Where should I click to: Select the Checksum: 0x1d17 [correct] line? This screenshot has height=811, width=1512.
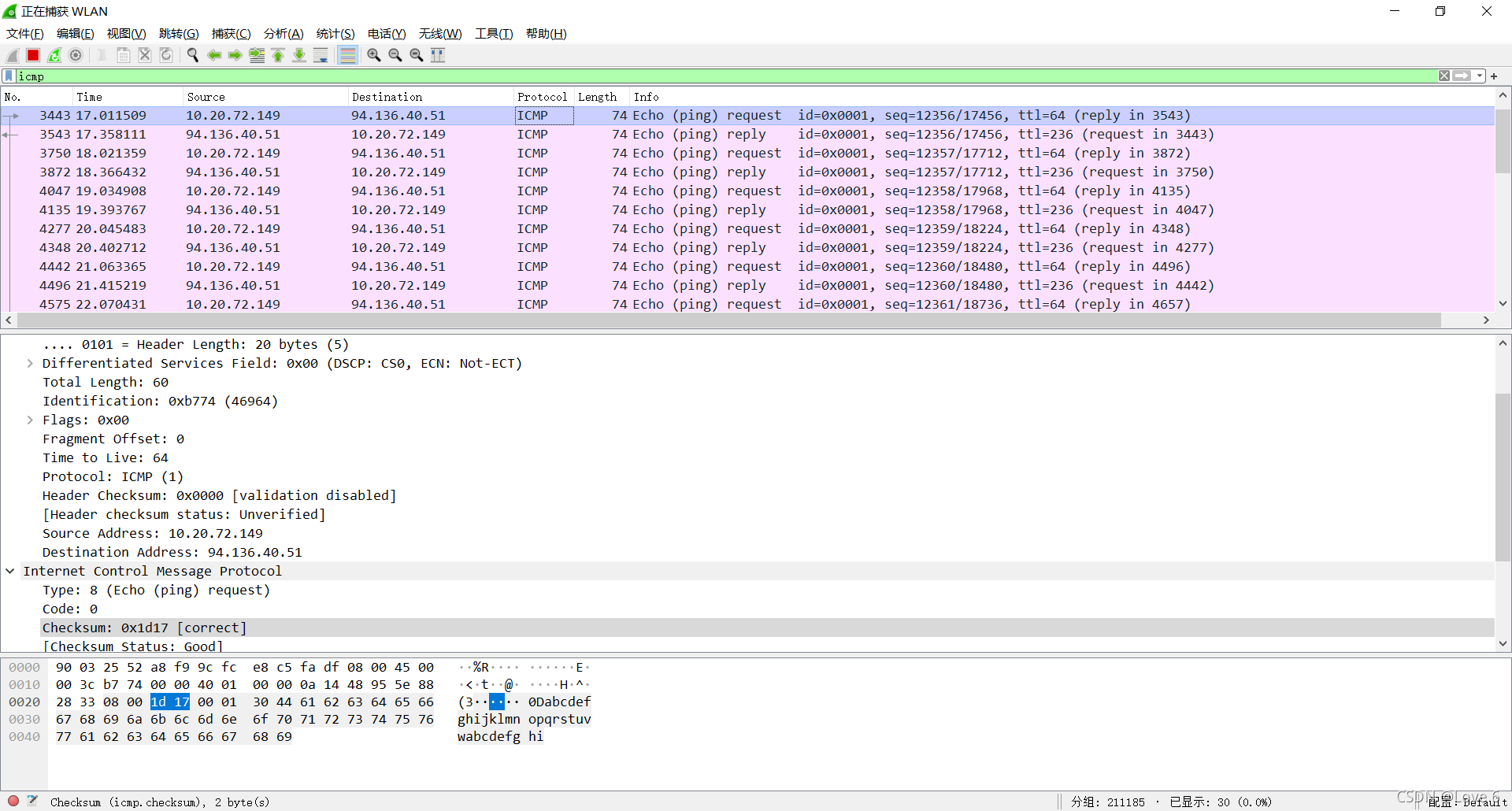[767, 628]
